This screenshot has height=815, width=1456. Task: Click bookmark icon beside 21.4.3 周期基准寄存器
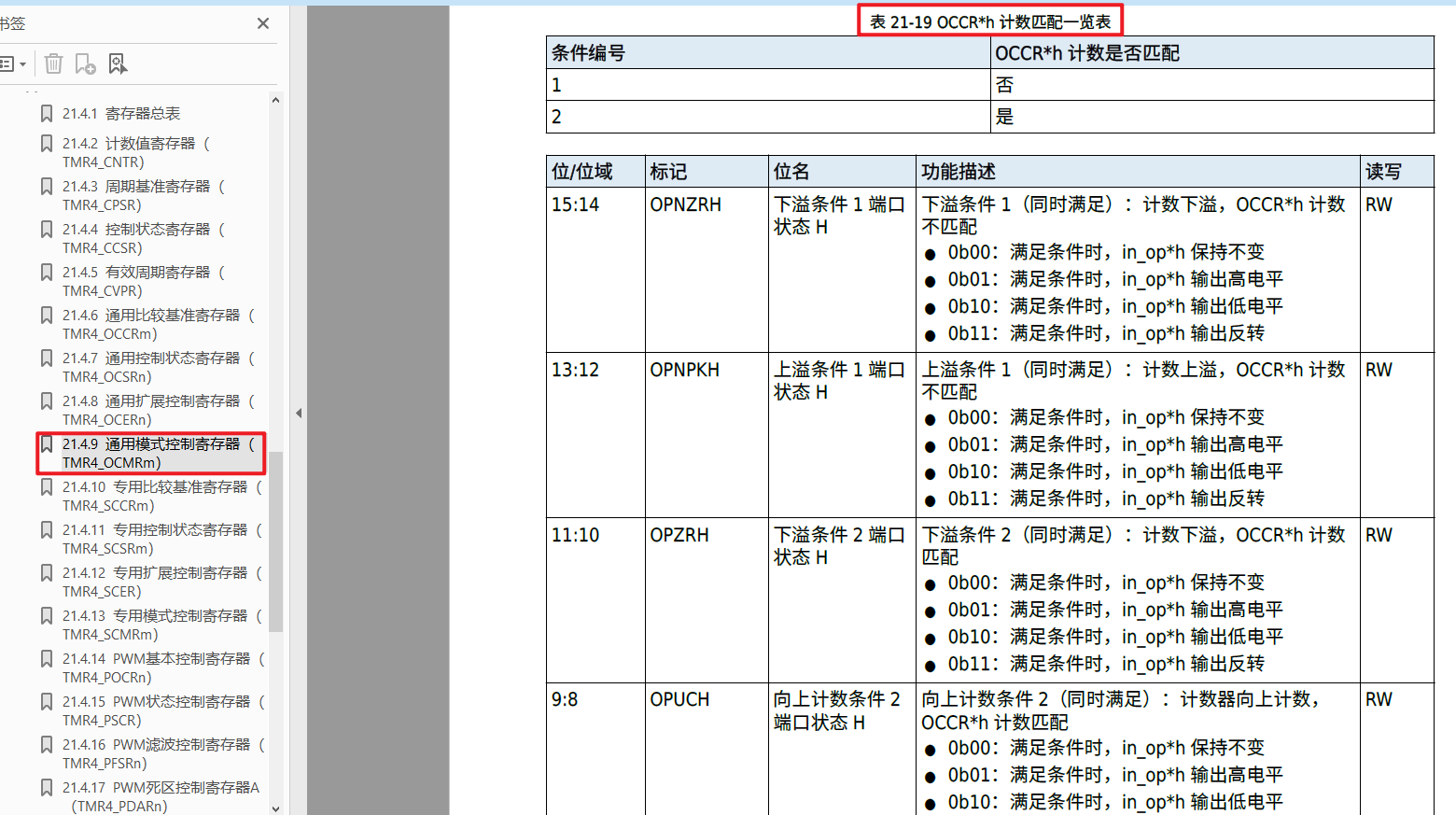pyautogui.click(x=47, y=186)
